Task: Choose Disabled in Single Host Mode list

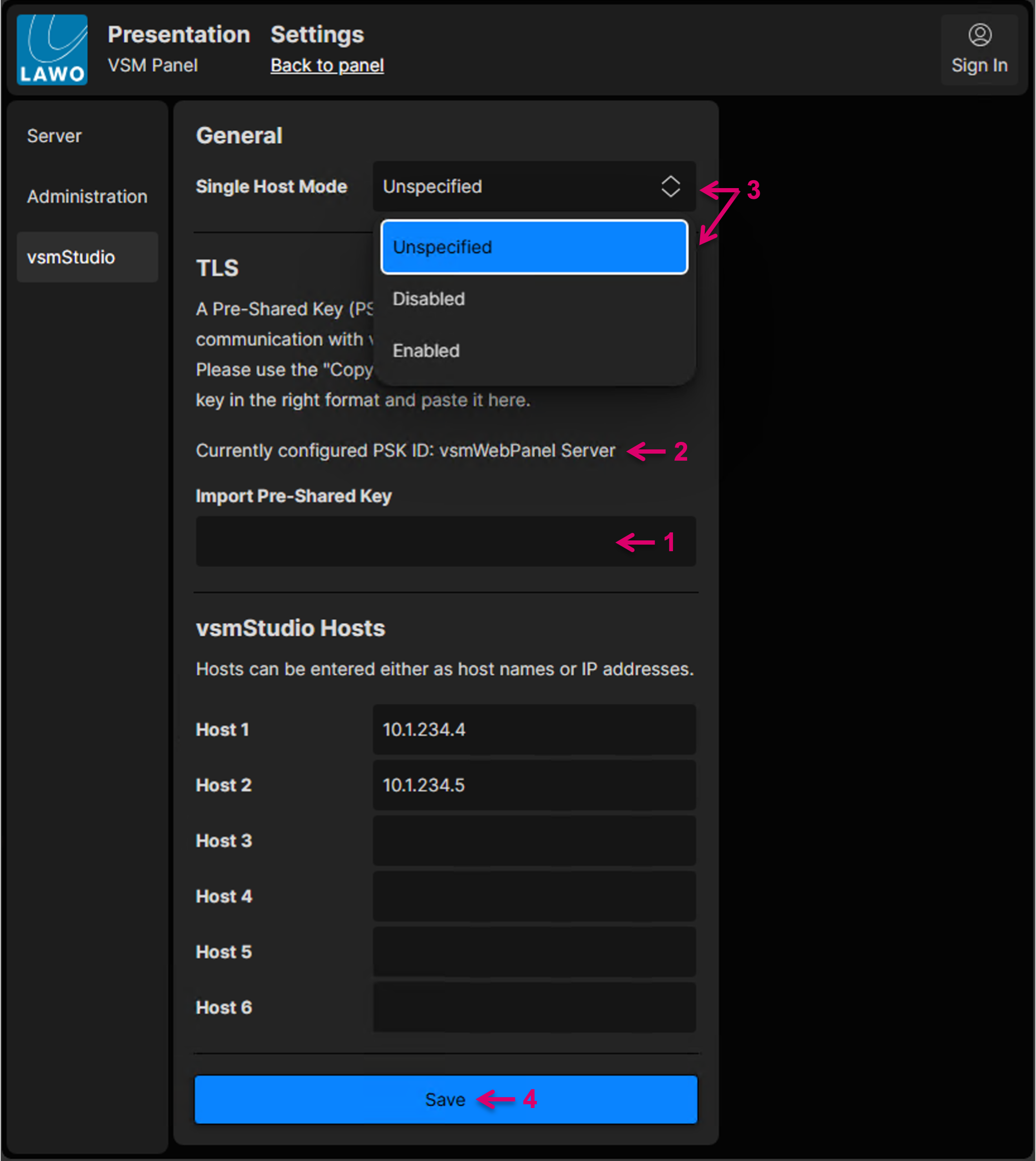Action: click(x=429, y=299)
